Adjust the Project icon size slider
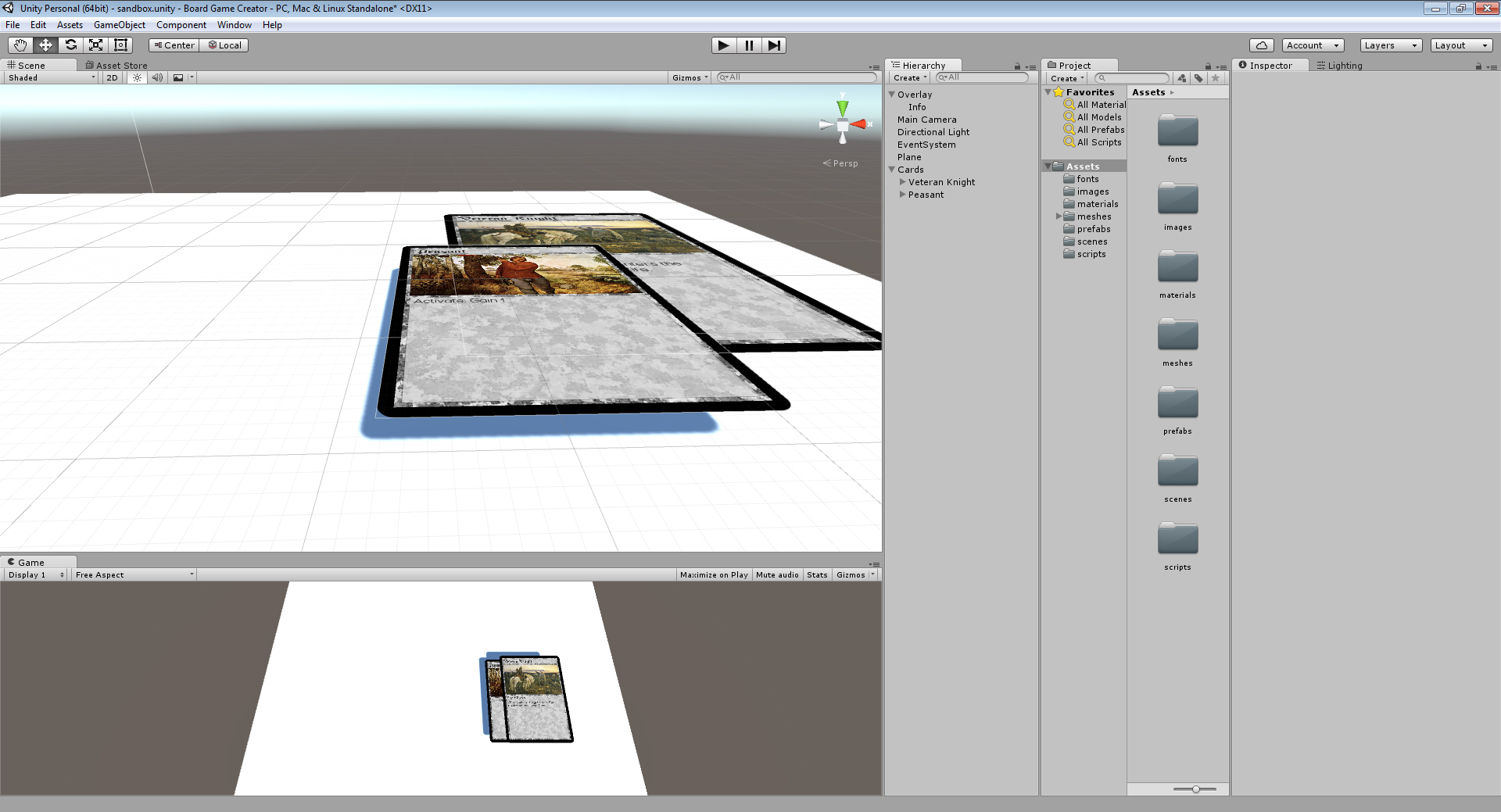 coord(1195,789)
